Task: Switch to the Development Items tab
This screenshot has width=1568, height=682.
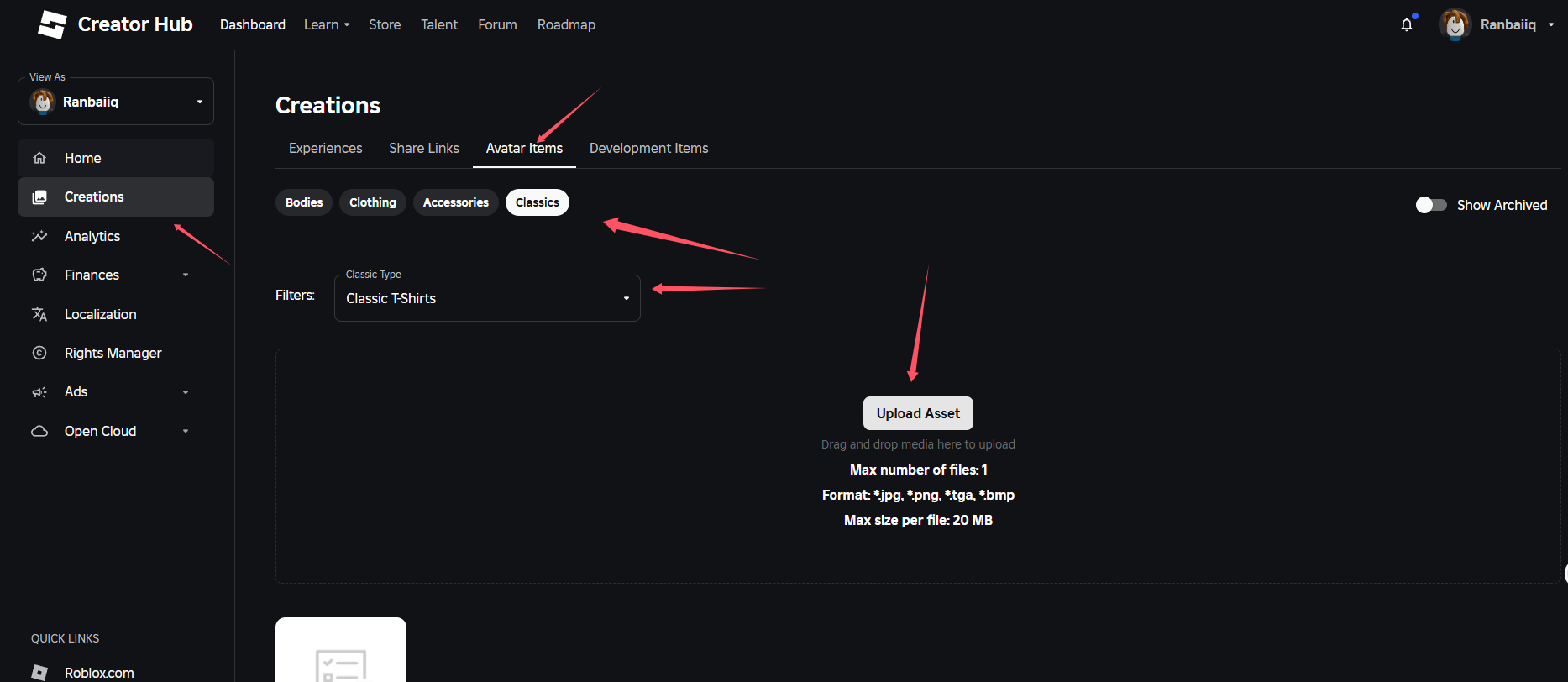Action: coord(648,148)
